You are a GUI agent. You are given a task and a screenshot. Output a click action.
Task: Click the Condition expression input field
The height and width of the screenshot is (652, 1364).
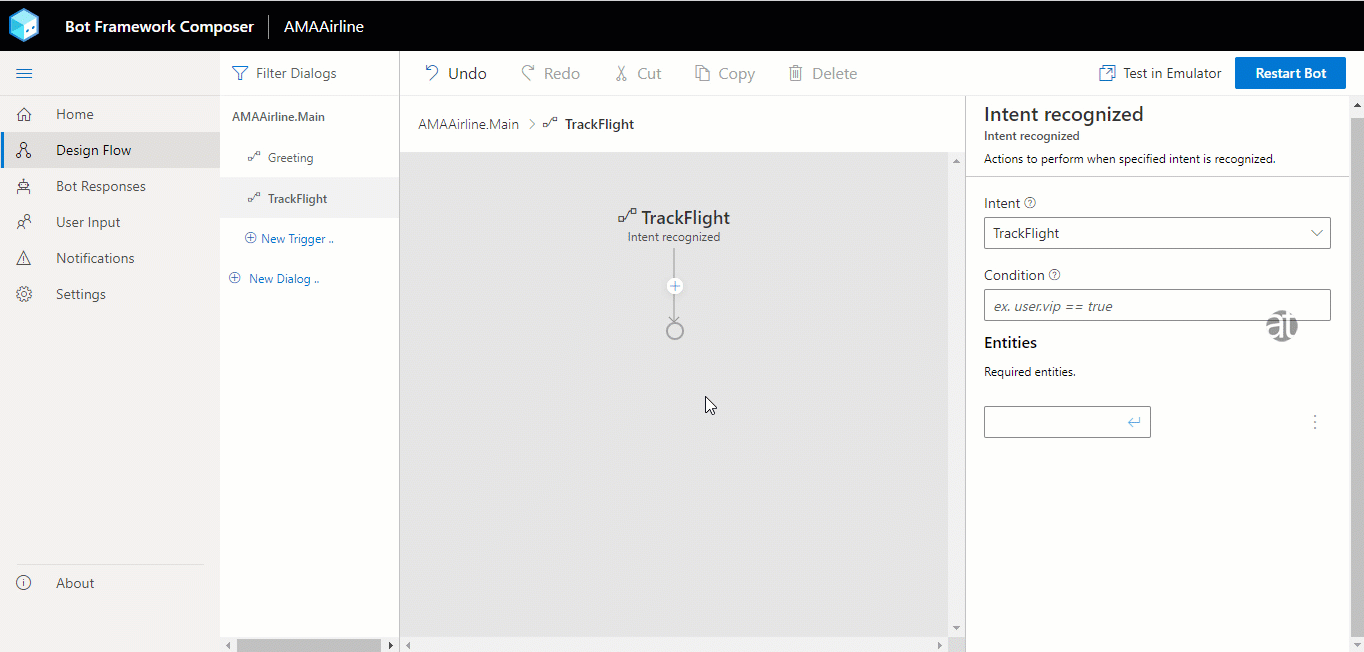(x=1157, y=306)
